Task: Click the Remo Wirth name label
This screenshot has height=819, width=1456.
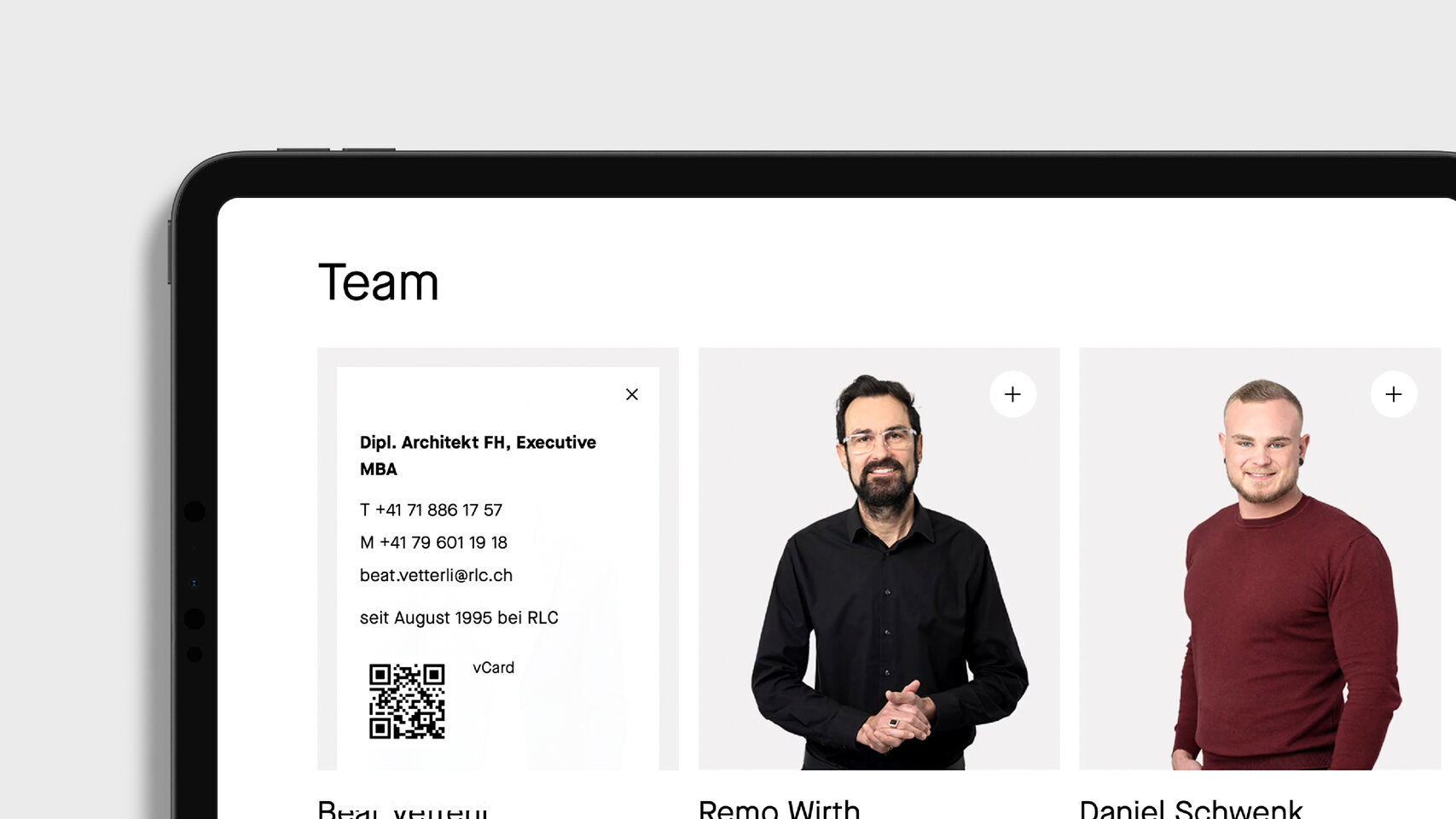Action: tap(779, 809)
